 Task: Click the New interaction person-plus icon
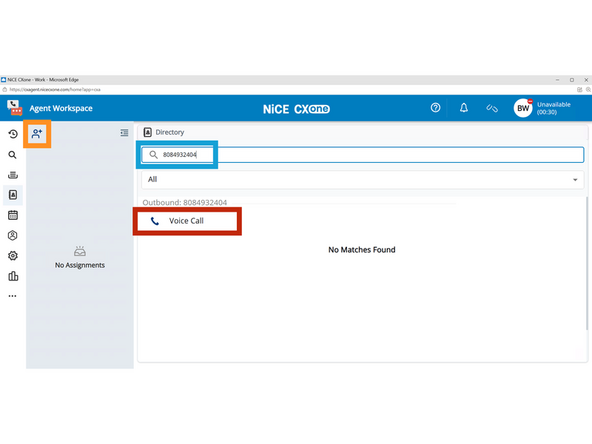(37, 134)
